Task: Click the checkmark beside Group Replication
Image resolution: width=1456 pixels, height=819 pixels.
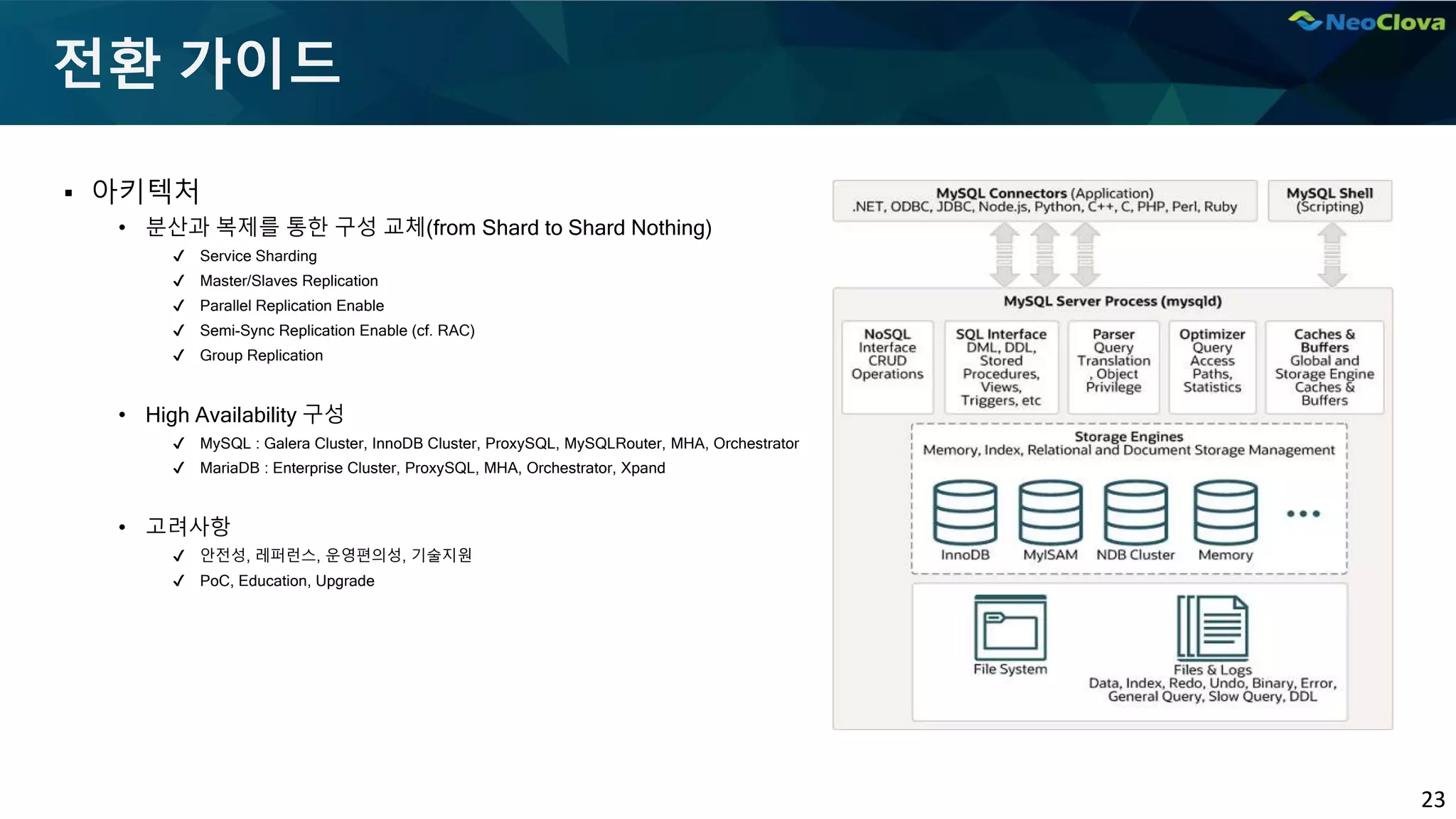Action: (178, 355)
